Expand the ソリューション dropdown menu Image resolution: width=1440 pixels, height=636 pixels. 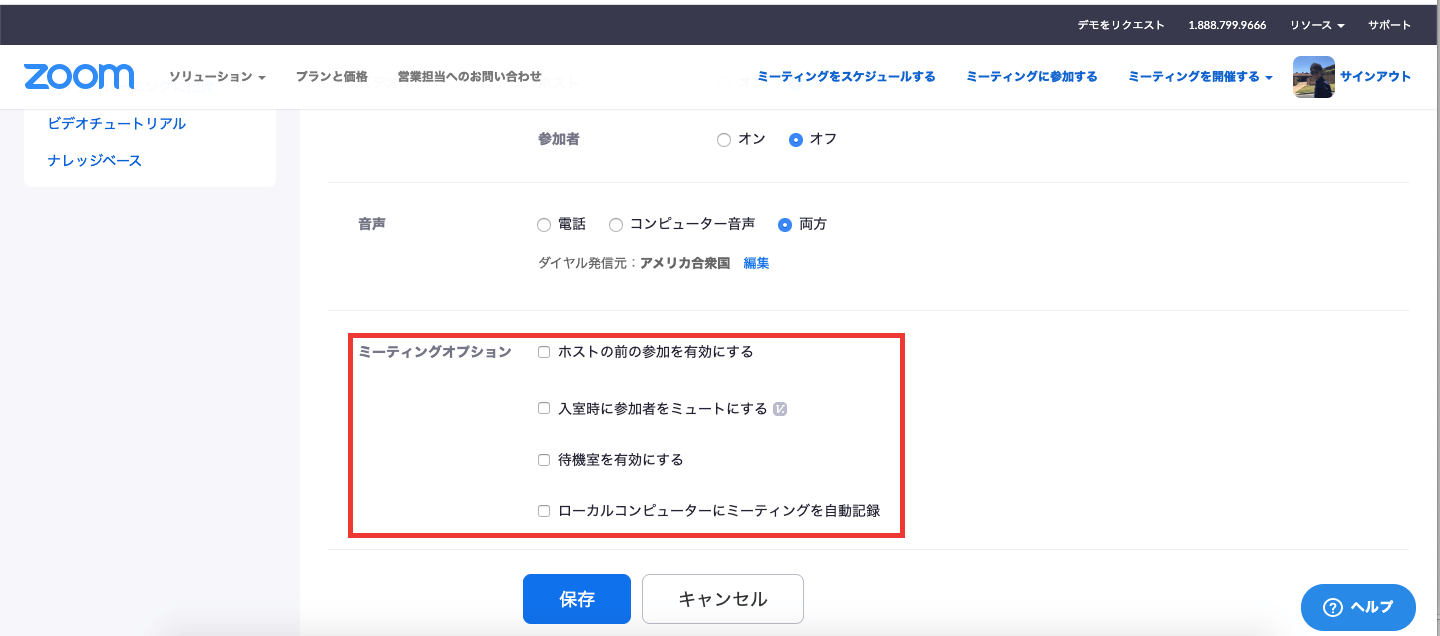coord(217,77)
